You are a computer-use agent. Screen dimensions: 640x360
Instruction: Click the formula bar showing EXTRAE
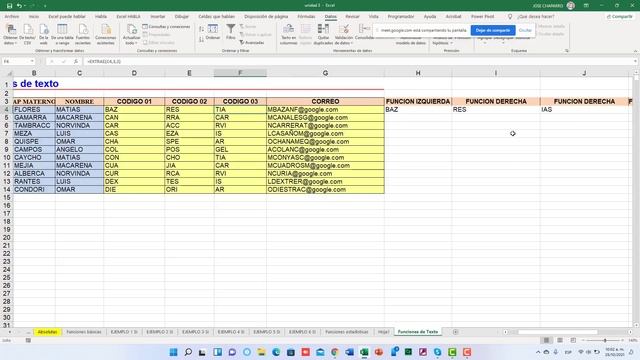pyautogui.click(x=359, y=62)
